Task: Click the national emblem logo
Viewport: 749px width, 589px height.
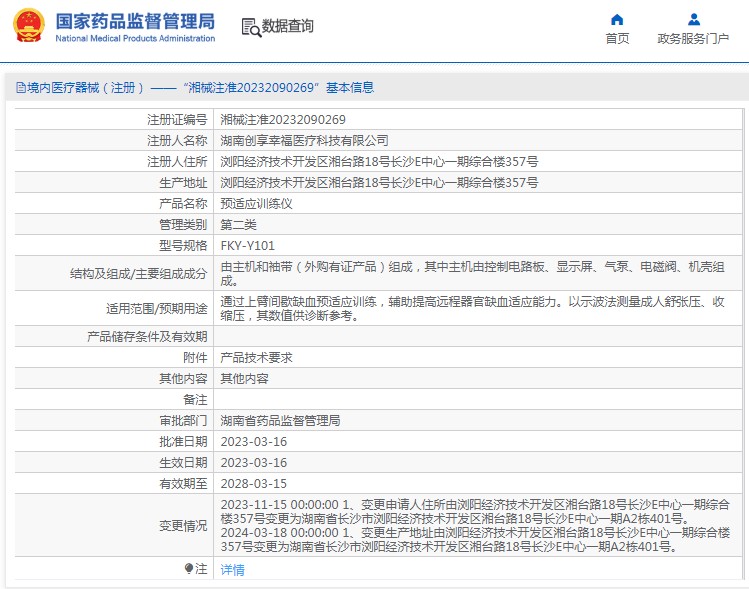Action: (27, 26)
